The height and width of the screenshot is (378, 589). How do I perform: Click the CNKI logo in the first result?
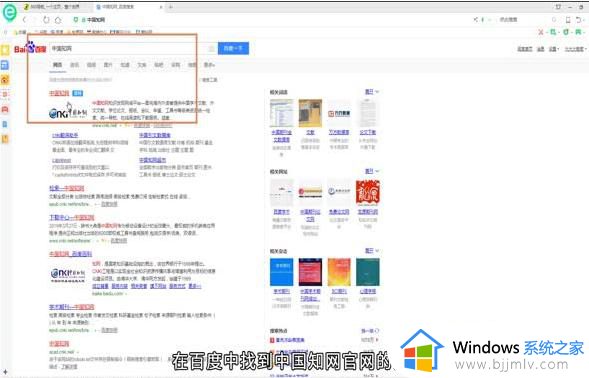pos(68,113)
